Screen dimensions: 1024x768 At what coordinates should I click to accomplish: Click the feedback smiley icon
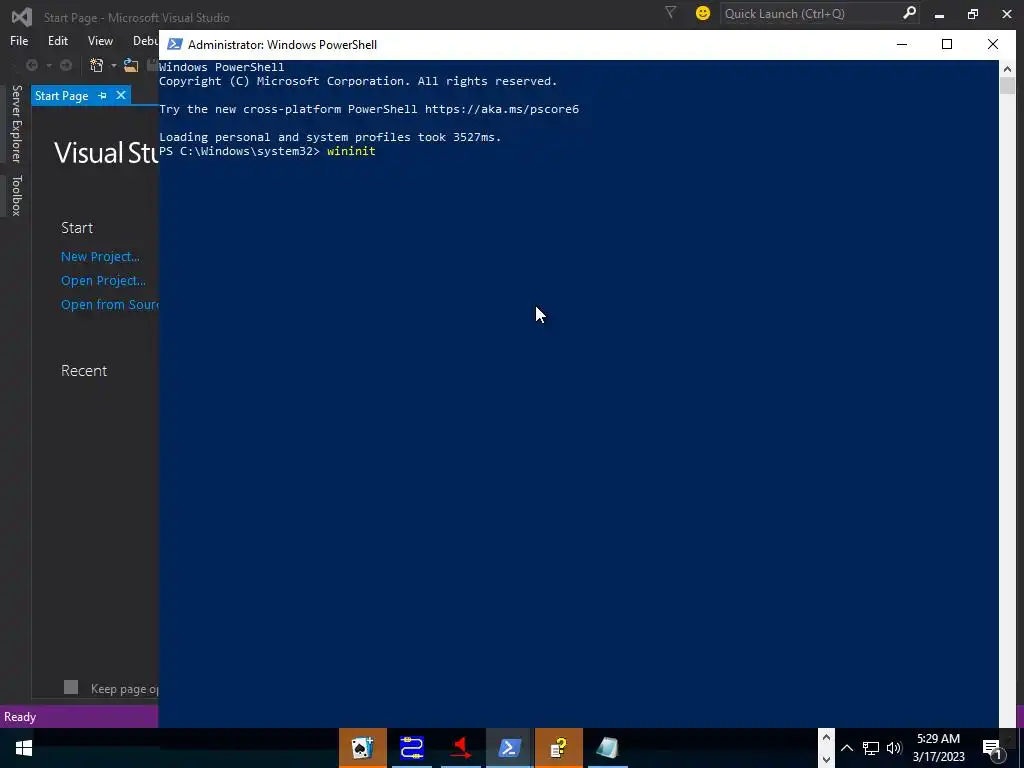pyautogui.click(x=703, y=13)
